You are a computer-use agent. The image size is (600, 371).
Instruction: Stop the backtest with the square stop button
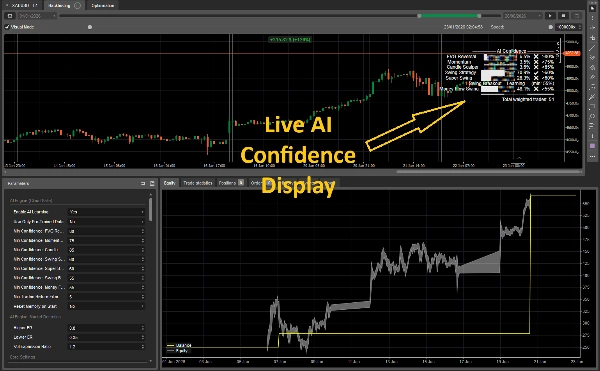[x=563, y=16]
